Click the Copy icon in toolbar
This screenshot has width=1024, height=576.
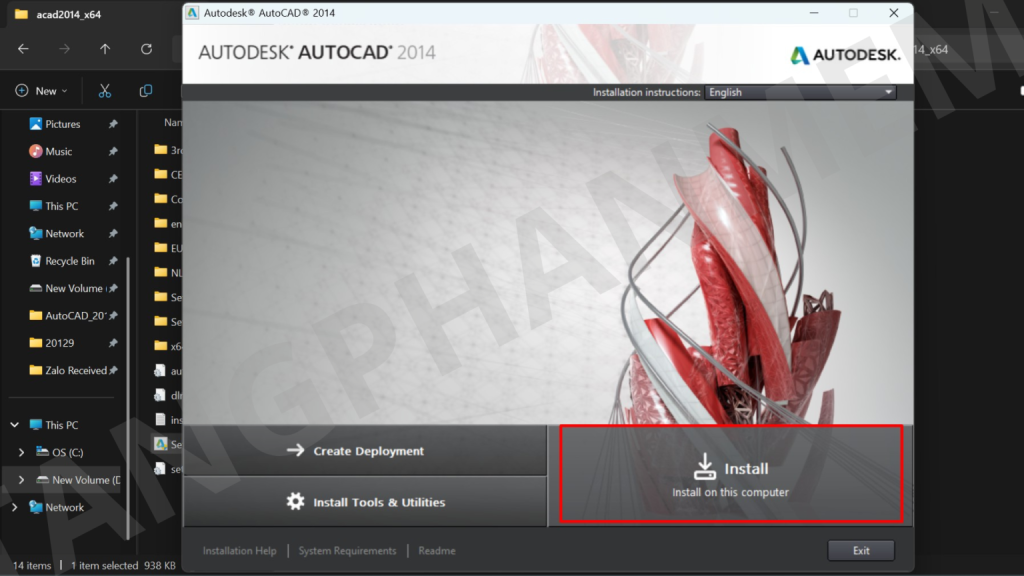pos(146,91)
